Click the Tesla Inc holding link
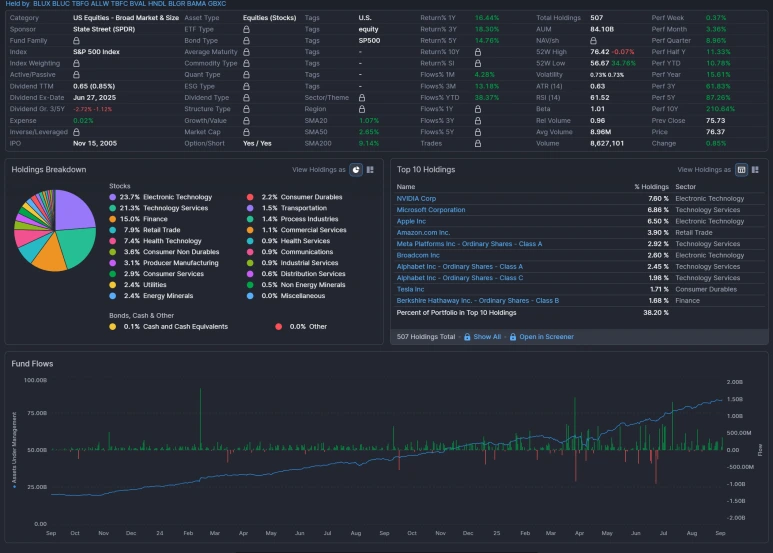773x553 pixels. 410,289
